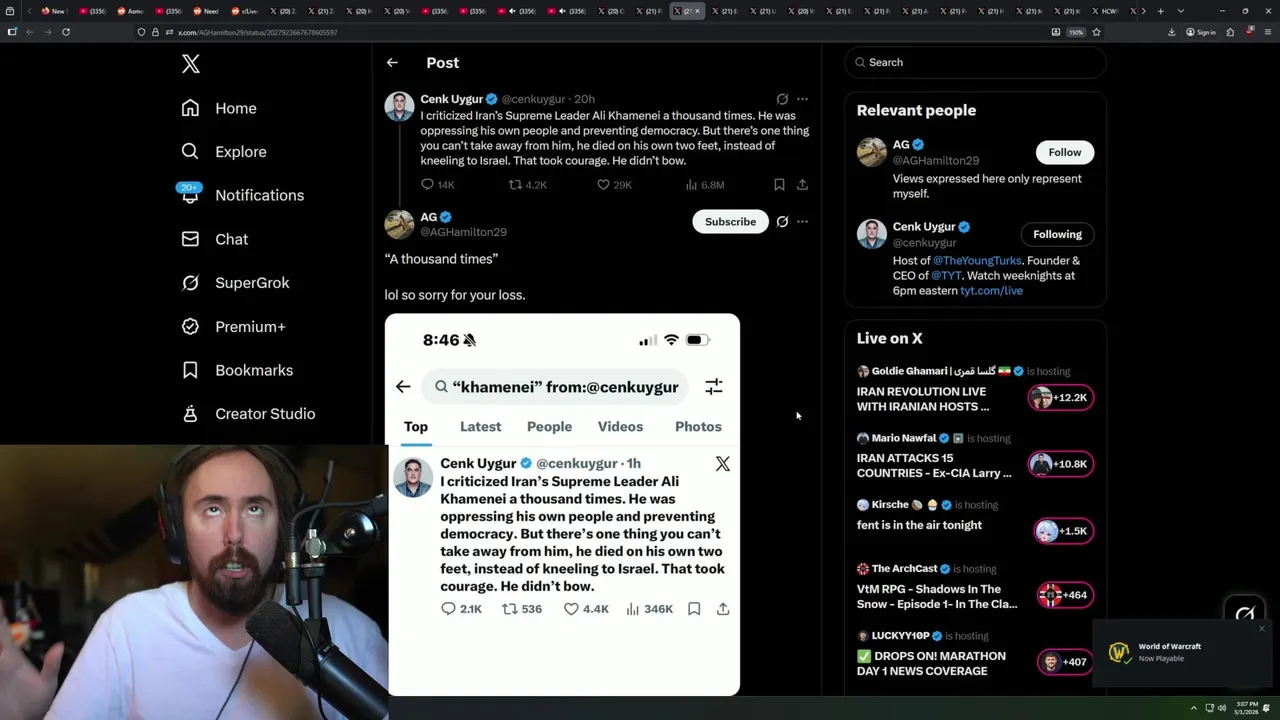Image resolution: width=1280 pixels, height=720 pixels.
Task: Open more options on AG post
Action: click(802, 222)
